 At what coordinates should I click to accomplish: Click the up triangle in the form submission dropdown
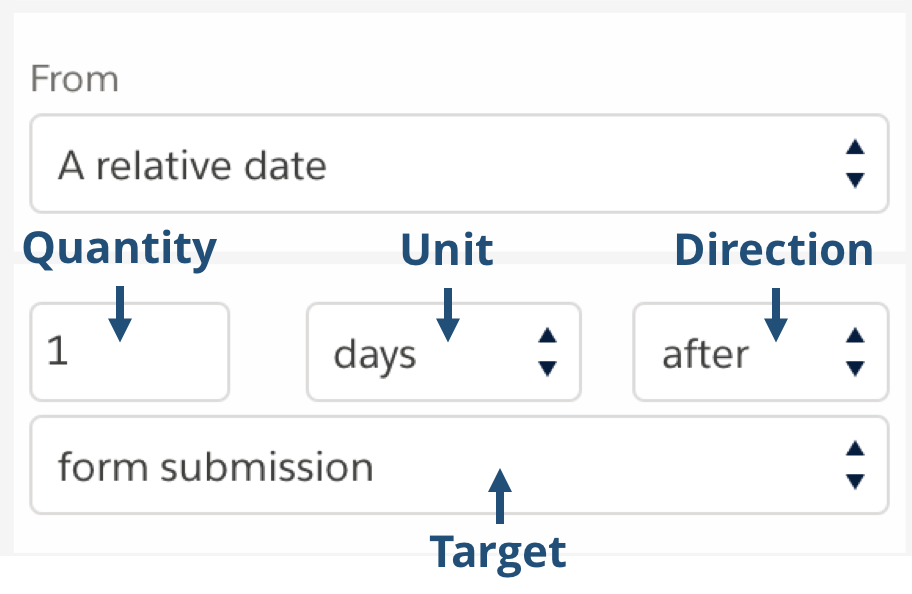click(x=854, y=449)
